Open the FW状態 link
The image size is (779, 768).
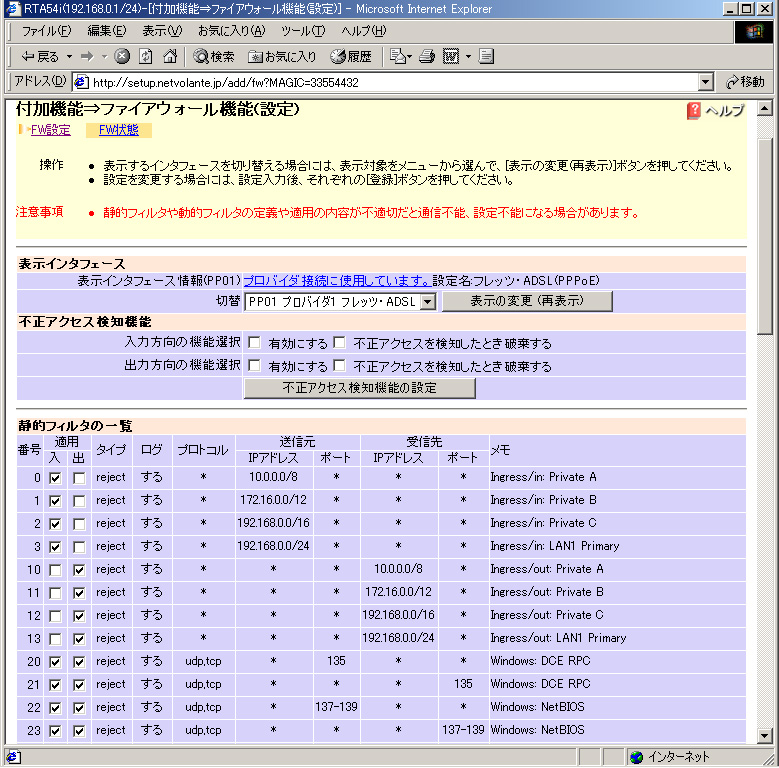118,130
